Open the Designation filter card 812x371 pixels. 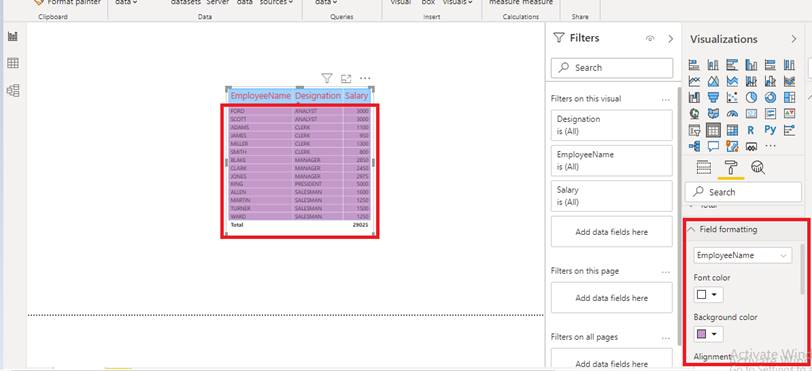point(612,125)
